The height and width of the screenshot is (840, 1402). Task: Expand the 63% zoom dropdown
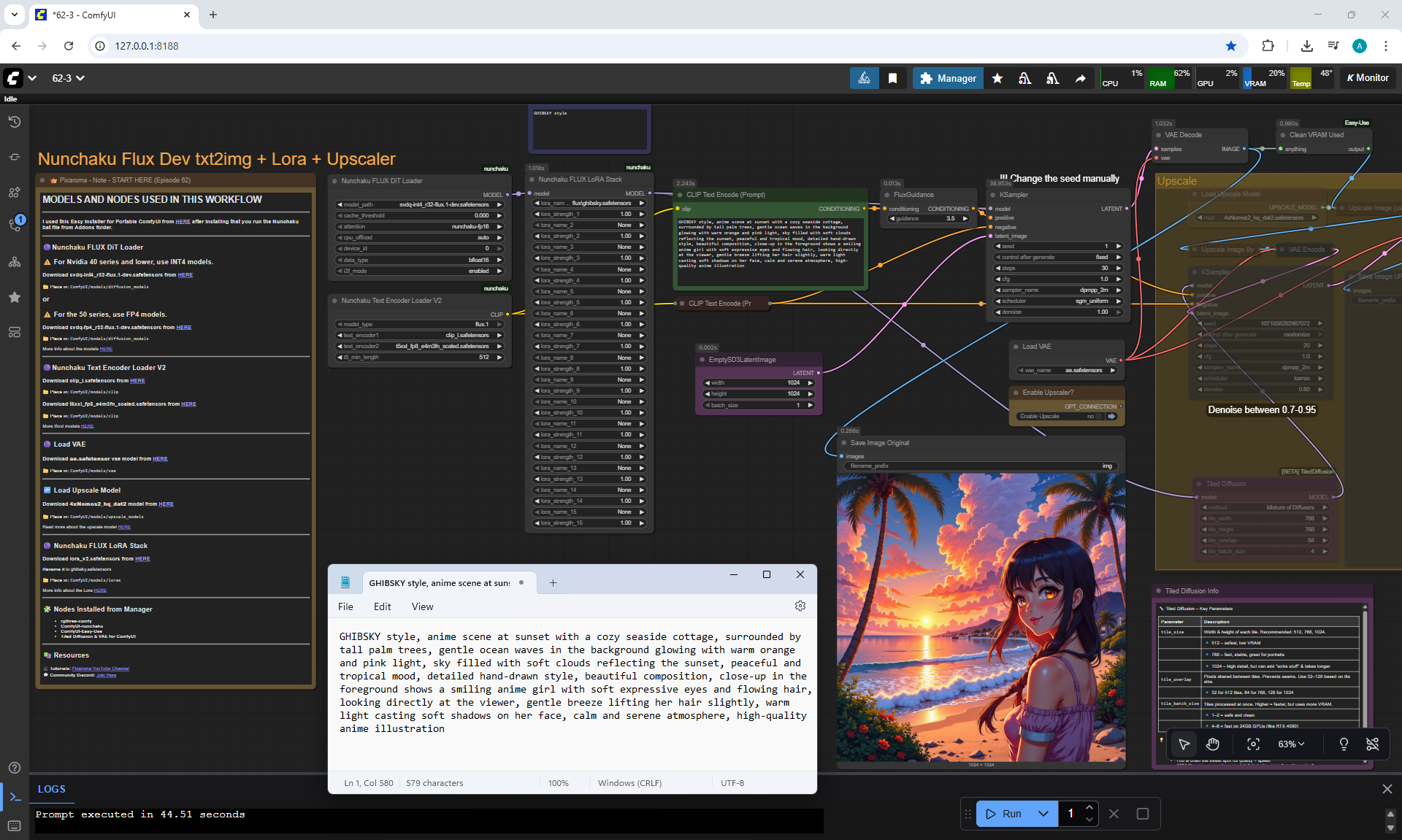pos(1291,744)
